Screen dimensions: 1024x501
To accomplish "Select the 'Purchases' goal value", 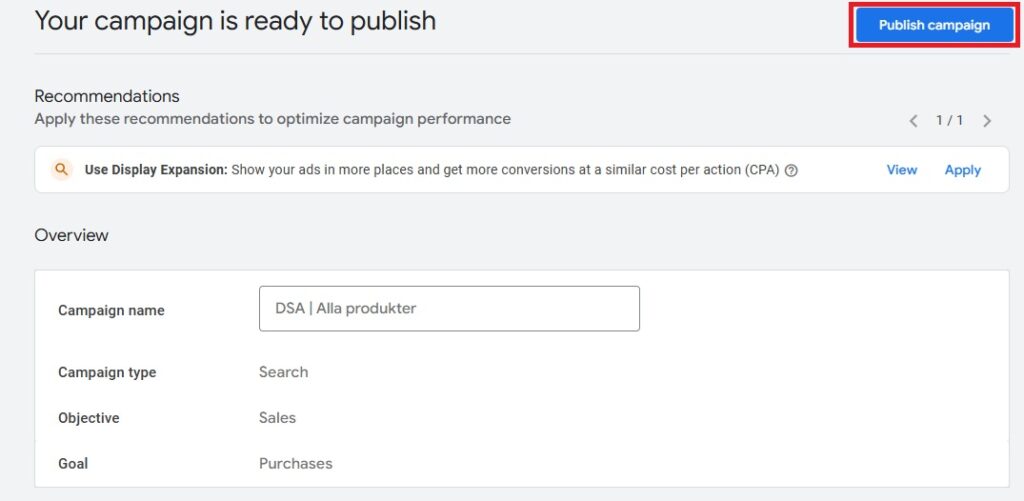I will pos(296,464).
